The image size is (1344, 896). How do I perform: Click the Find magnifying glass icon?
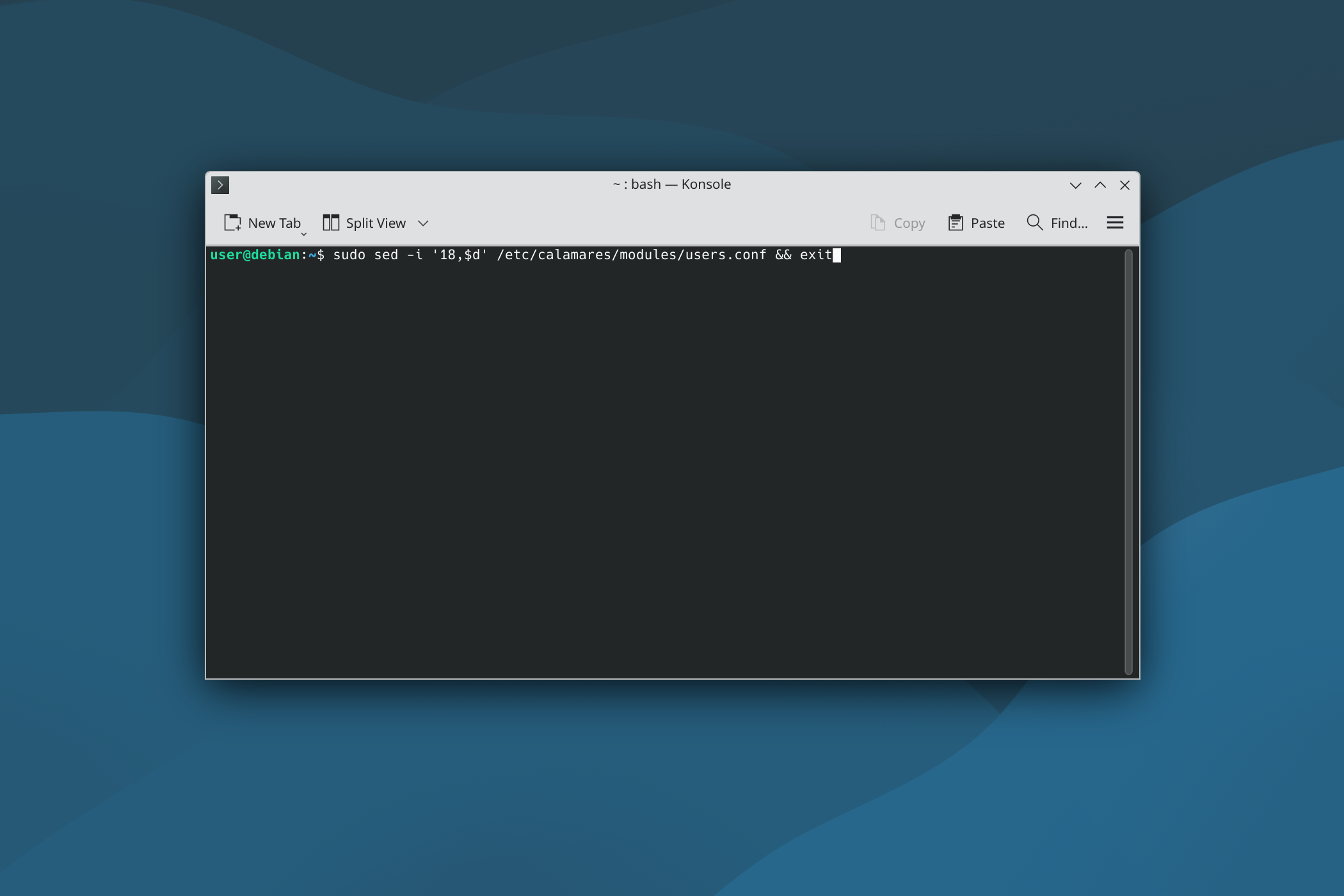pos(1034,222)
